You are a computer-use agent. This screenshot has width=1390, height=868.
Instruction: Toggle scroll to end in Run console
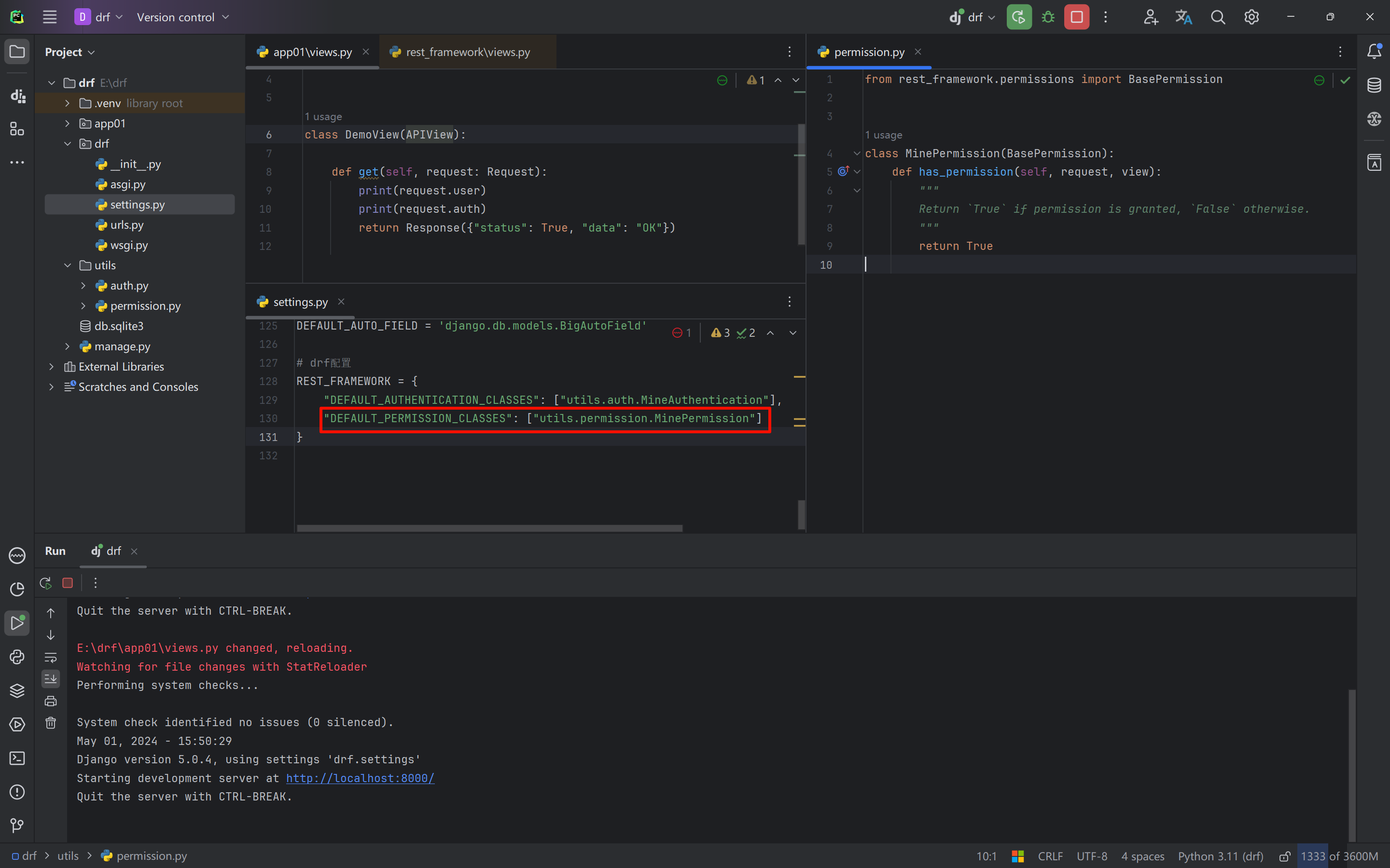[x=51, y=679]
